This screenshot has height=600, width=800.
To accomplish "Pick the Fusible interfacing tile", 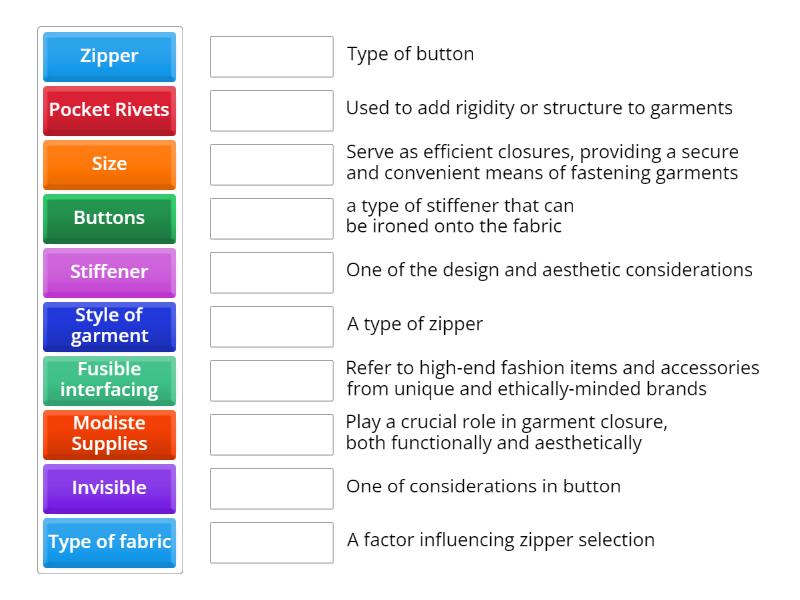I will click(109, 380).
